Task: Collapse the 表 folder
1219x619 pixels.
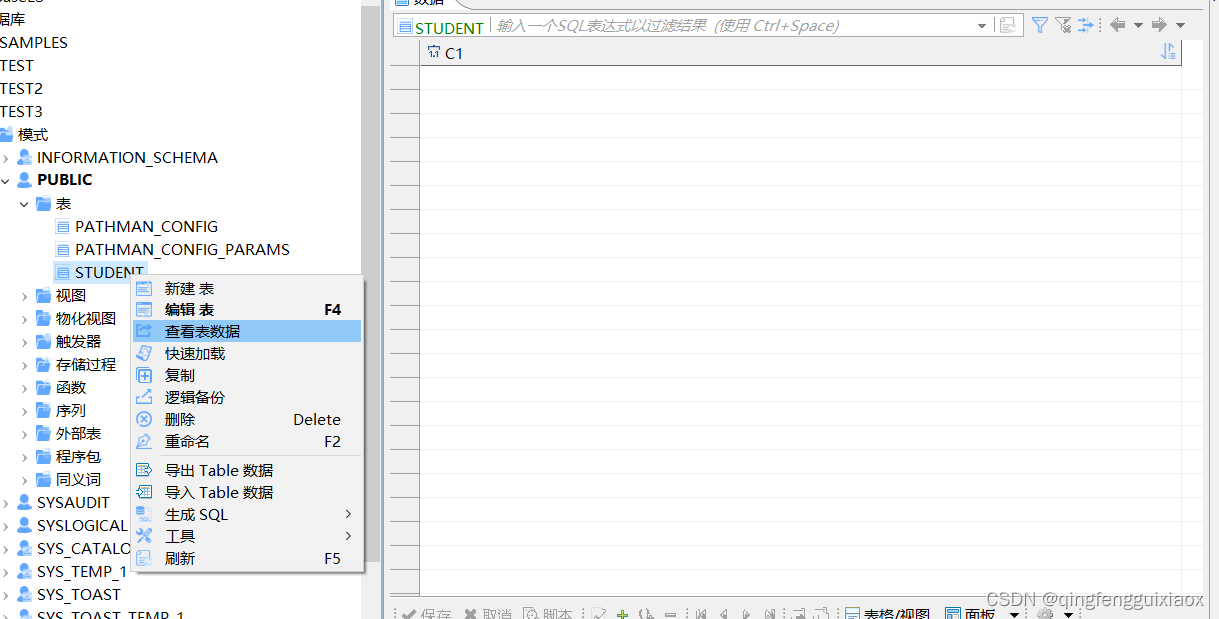Action: 25,204
